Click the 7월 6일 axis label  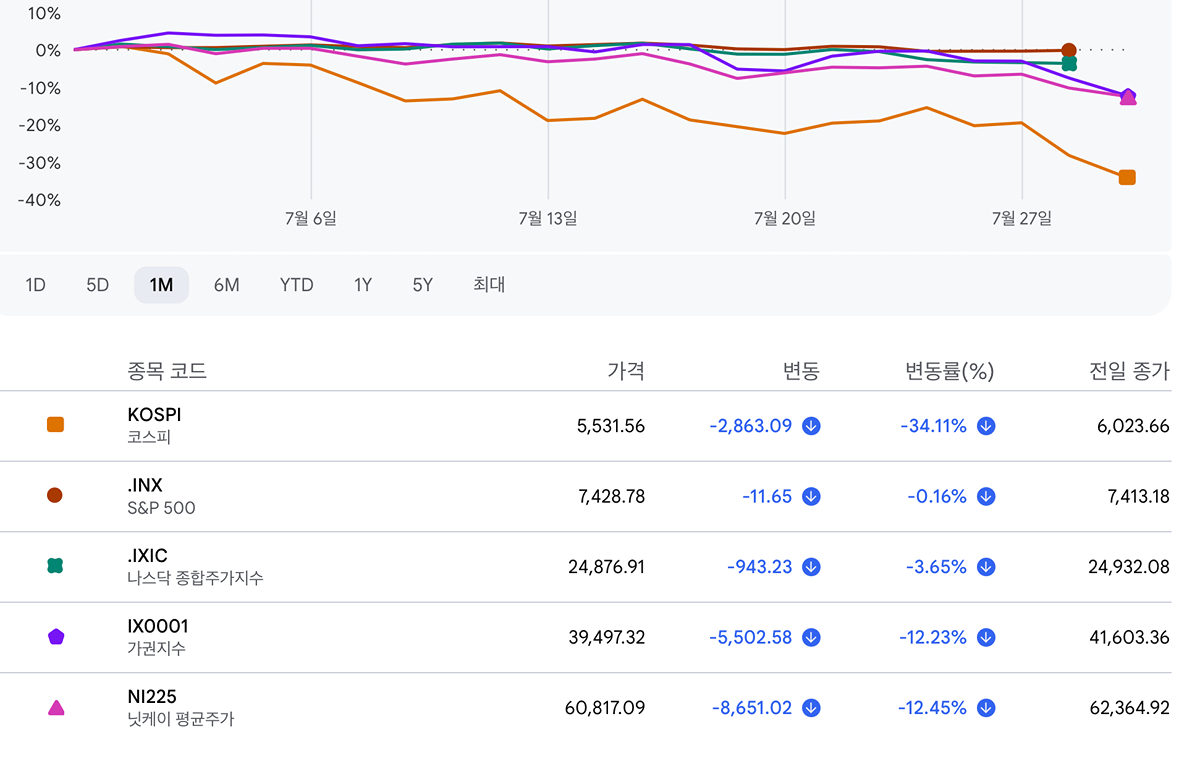(311, 218)
